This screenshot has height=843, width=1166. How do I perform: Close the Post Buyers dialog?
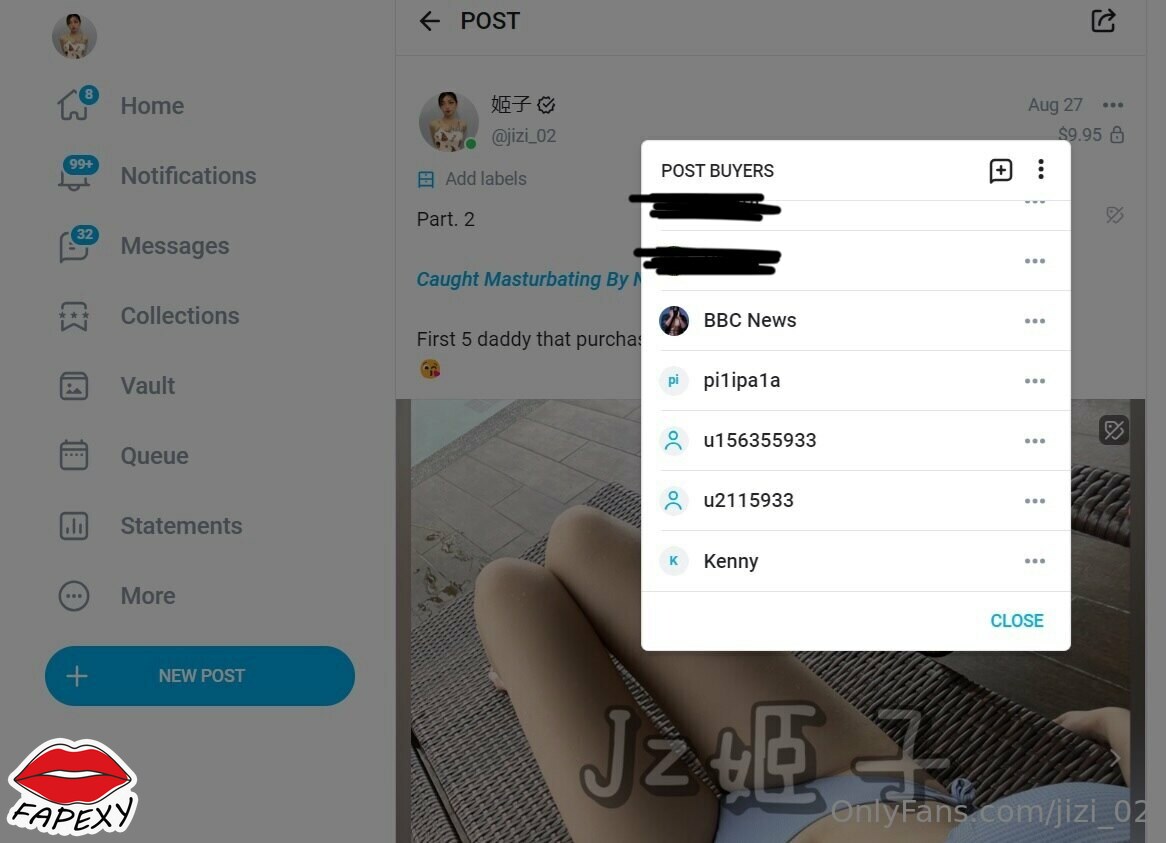point(1017,621)
